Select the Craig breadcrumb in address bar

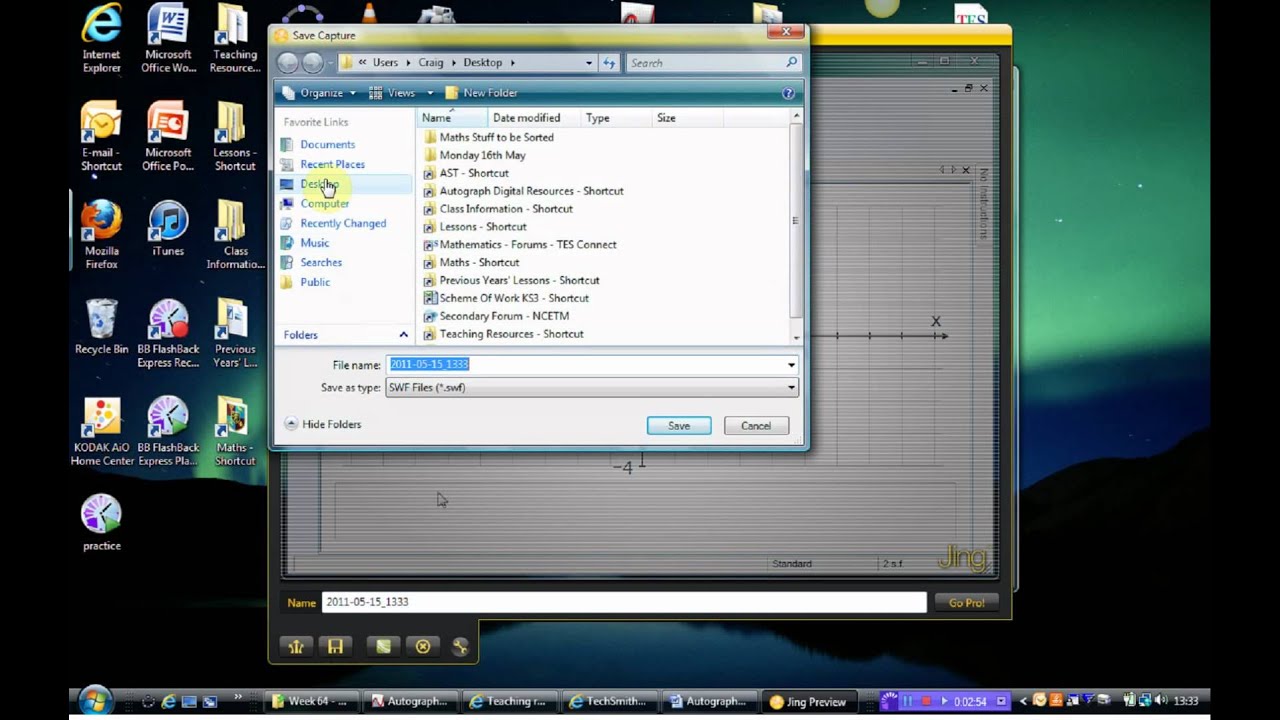coord(431,63)
